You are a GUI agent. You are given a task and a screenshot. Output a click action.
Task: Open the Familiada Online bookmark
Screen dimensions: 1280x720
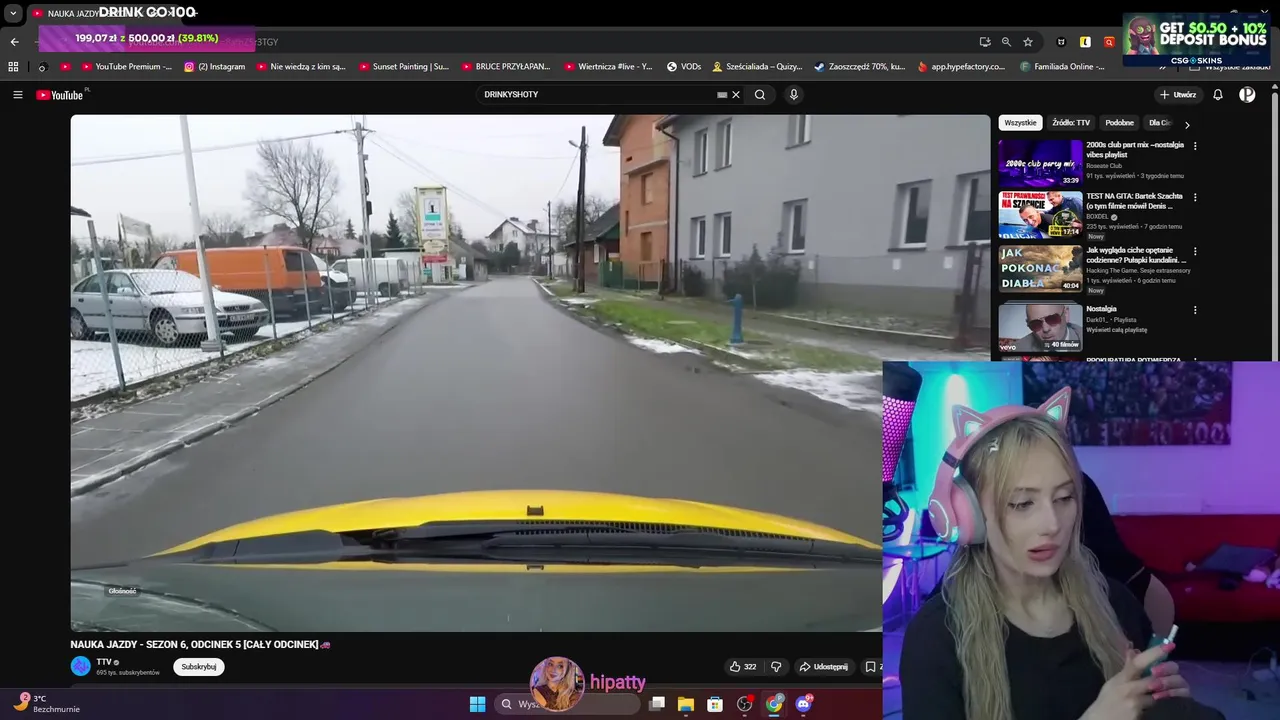click(1063, 67)
